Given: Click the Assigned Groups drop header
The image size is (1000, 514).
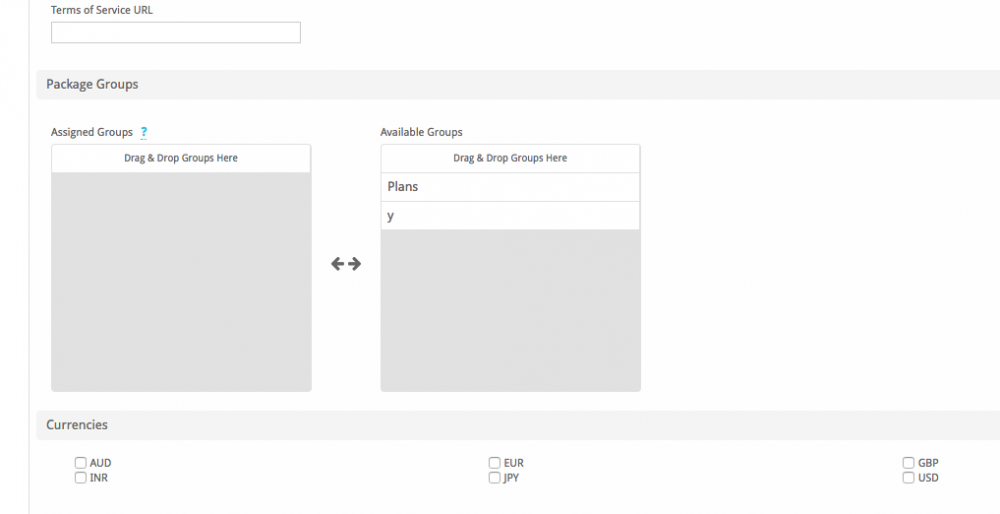Looking at the screenshot, I should pos(181,158).
